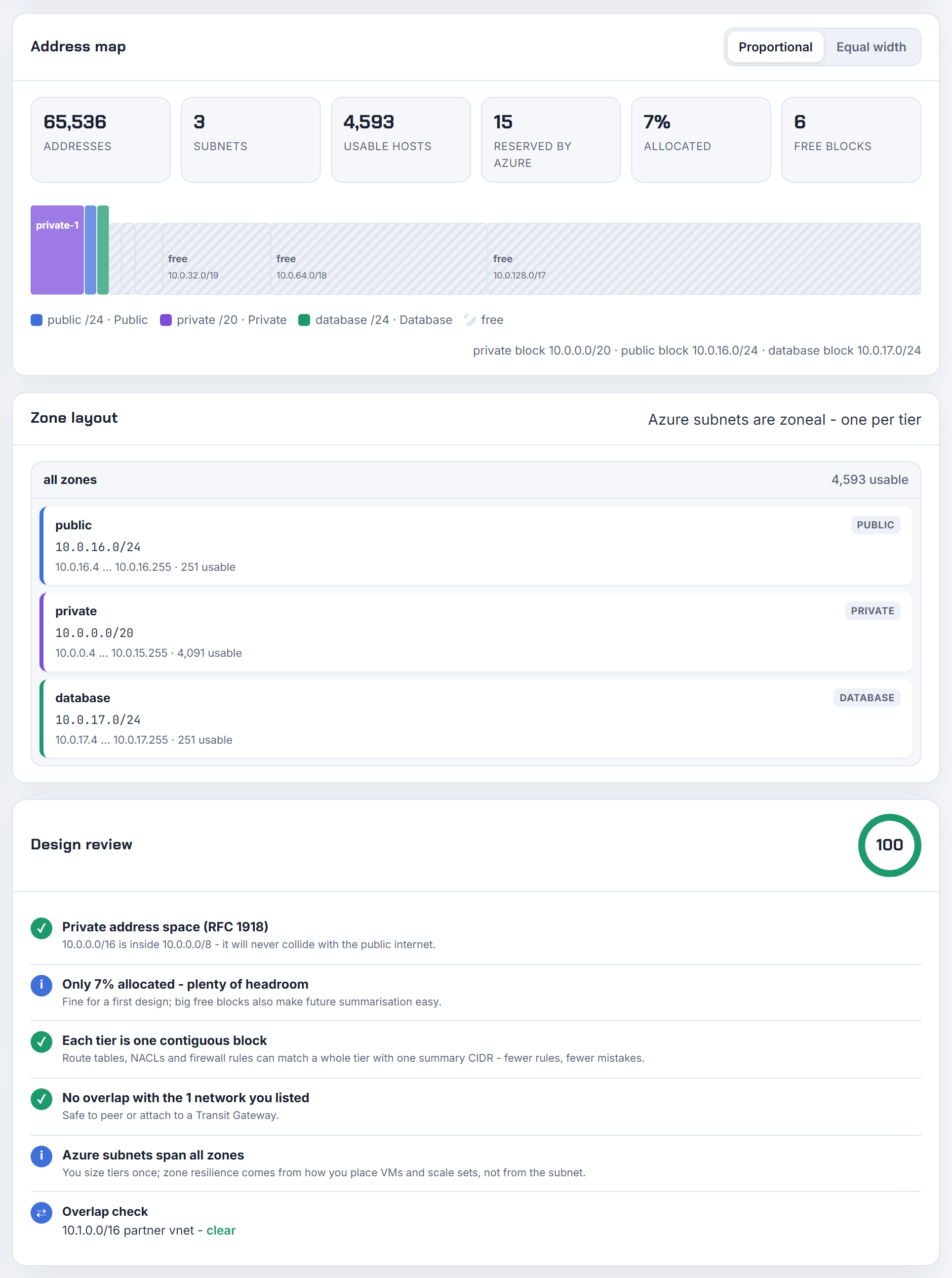Open the 4,593 Usable Hosts stat card
Screen dimensions: 952x1278
point(400,139)
